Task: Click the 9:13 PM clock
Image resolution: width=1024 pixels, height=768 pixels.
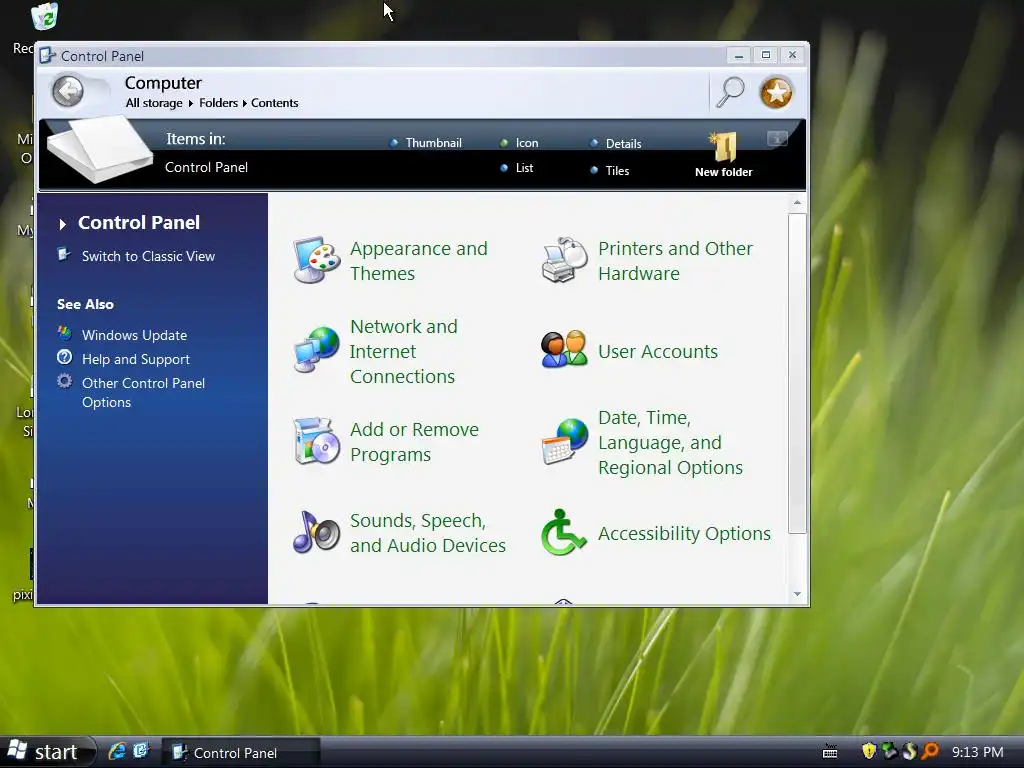Action: click(977, 752)
